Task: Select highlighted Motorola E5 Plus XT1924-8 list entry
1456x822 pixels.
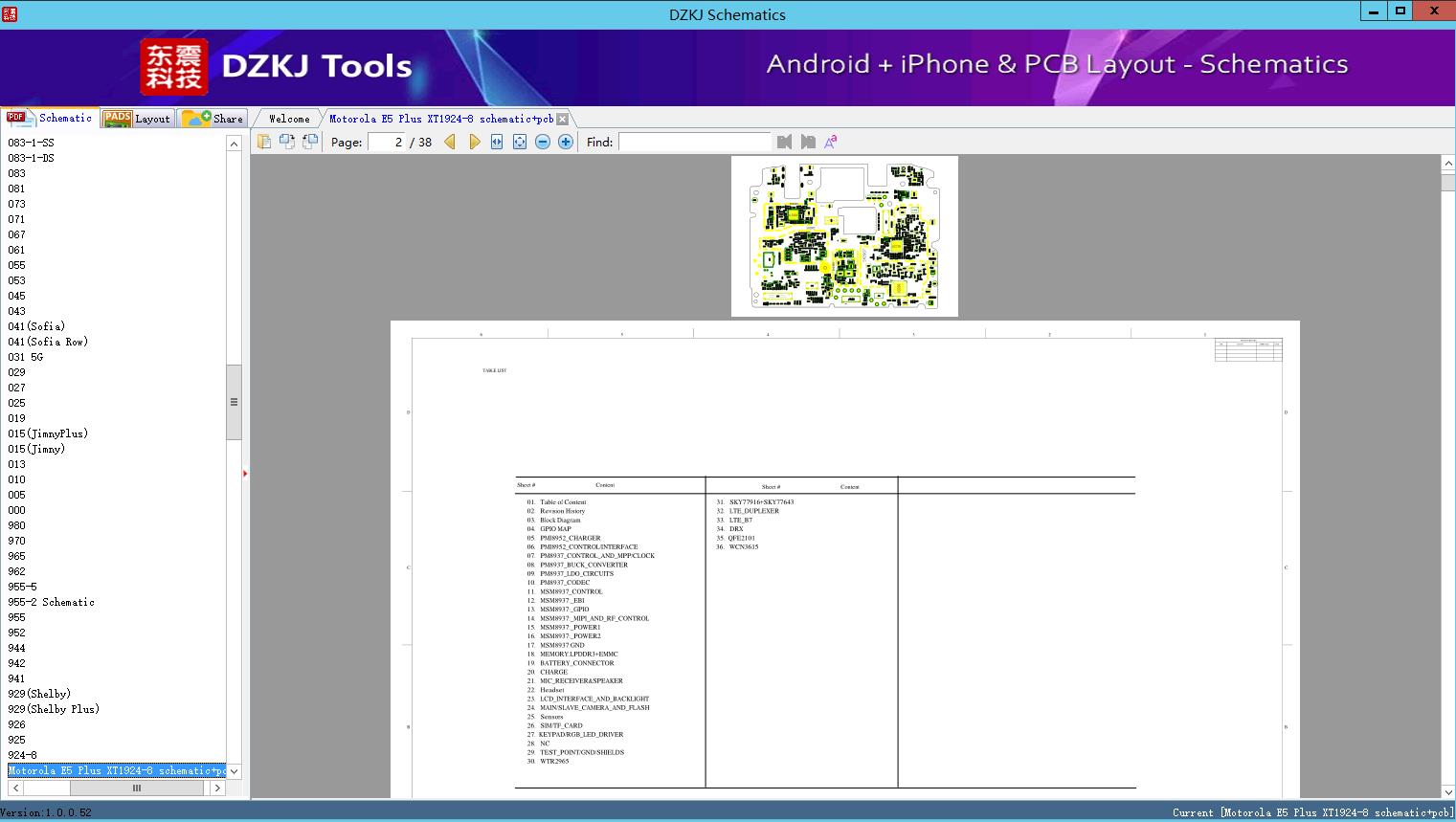Action: coord(117,770)
